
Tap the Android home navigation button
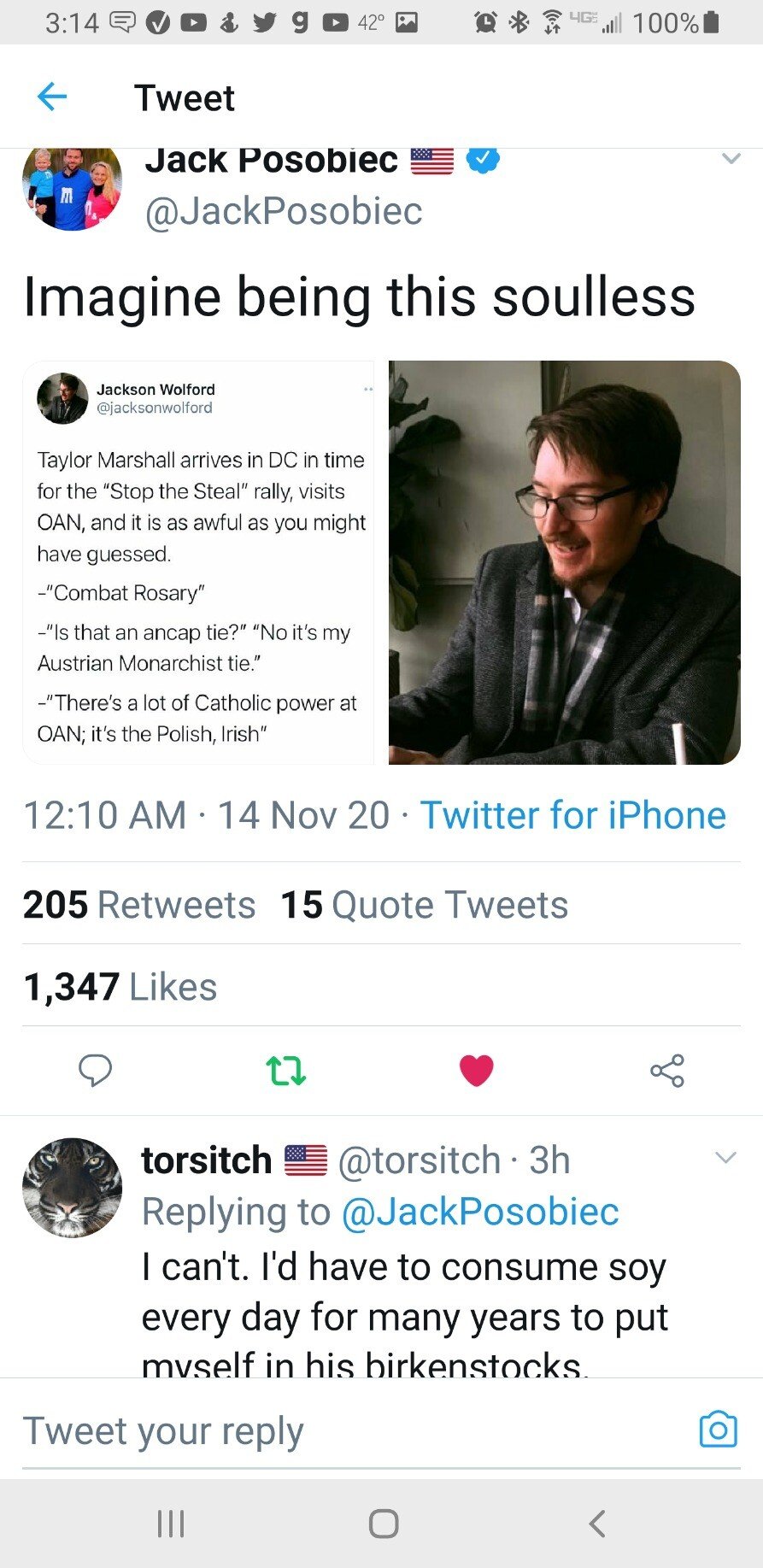tap(383, 1523)
